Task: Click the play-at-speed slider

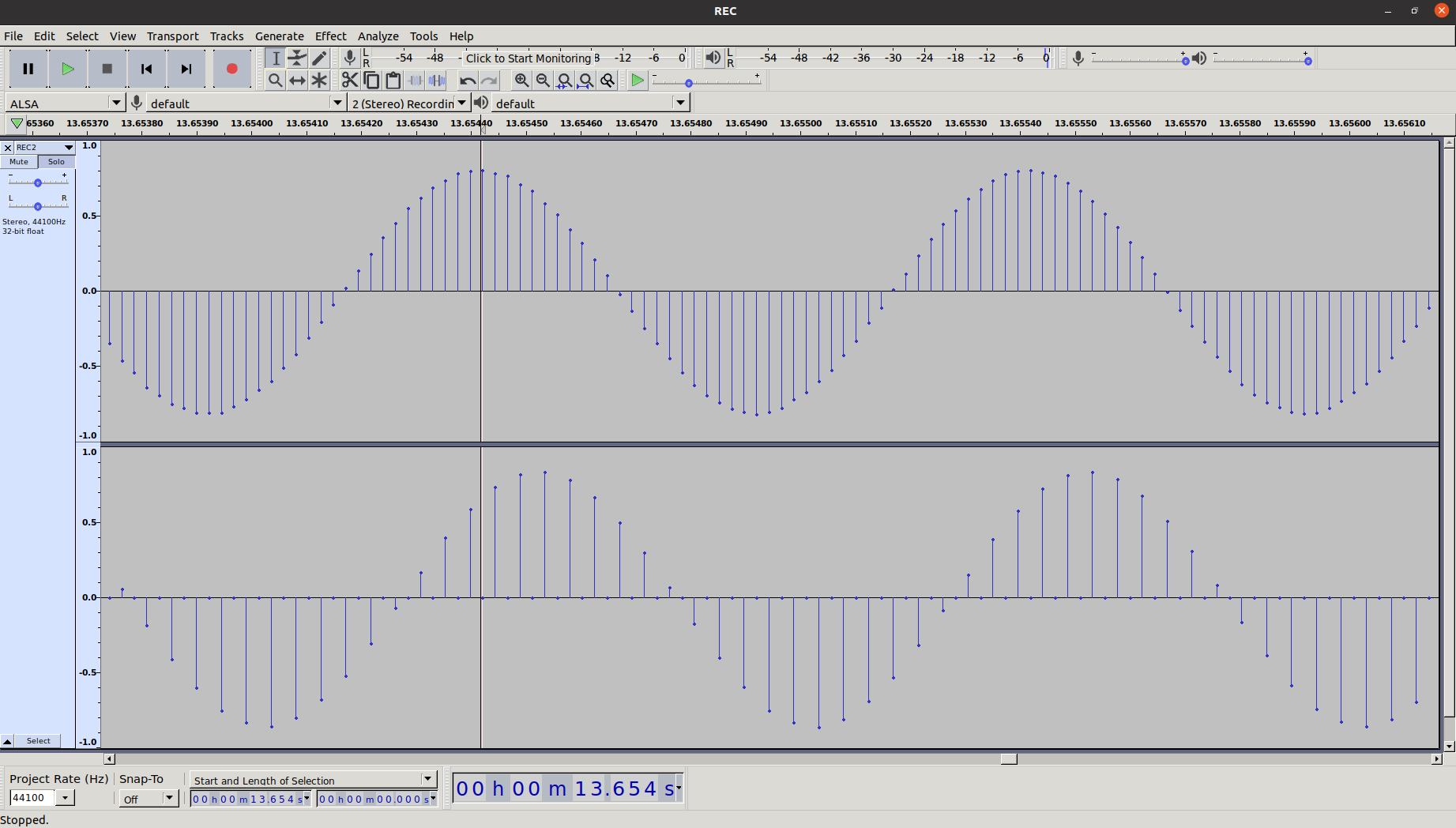Action: tap(706, 82)
